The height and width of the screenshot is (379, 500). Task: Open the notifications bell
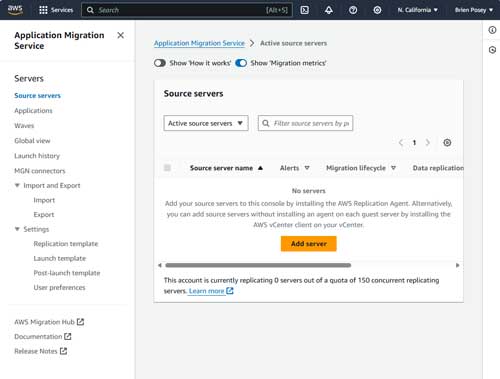(x=329, y=10)
